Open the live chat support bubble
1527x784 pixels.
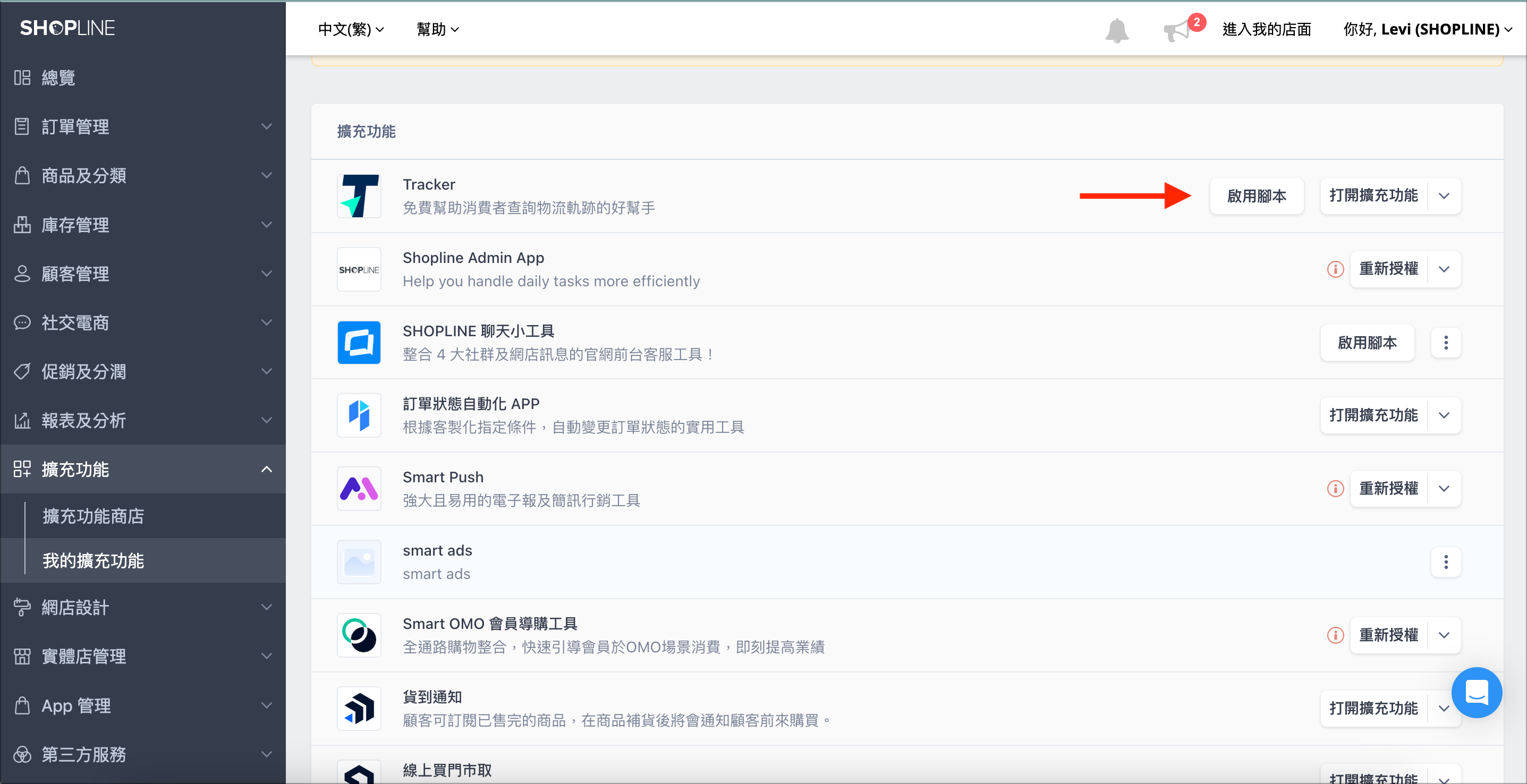click(1477, 692)
